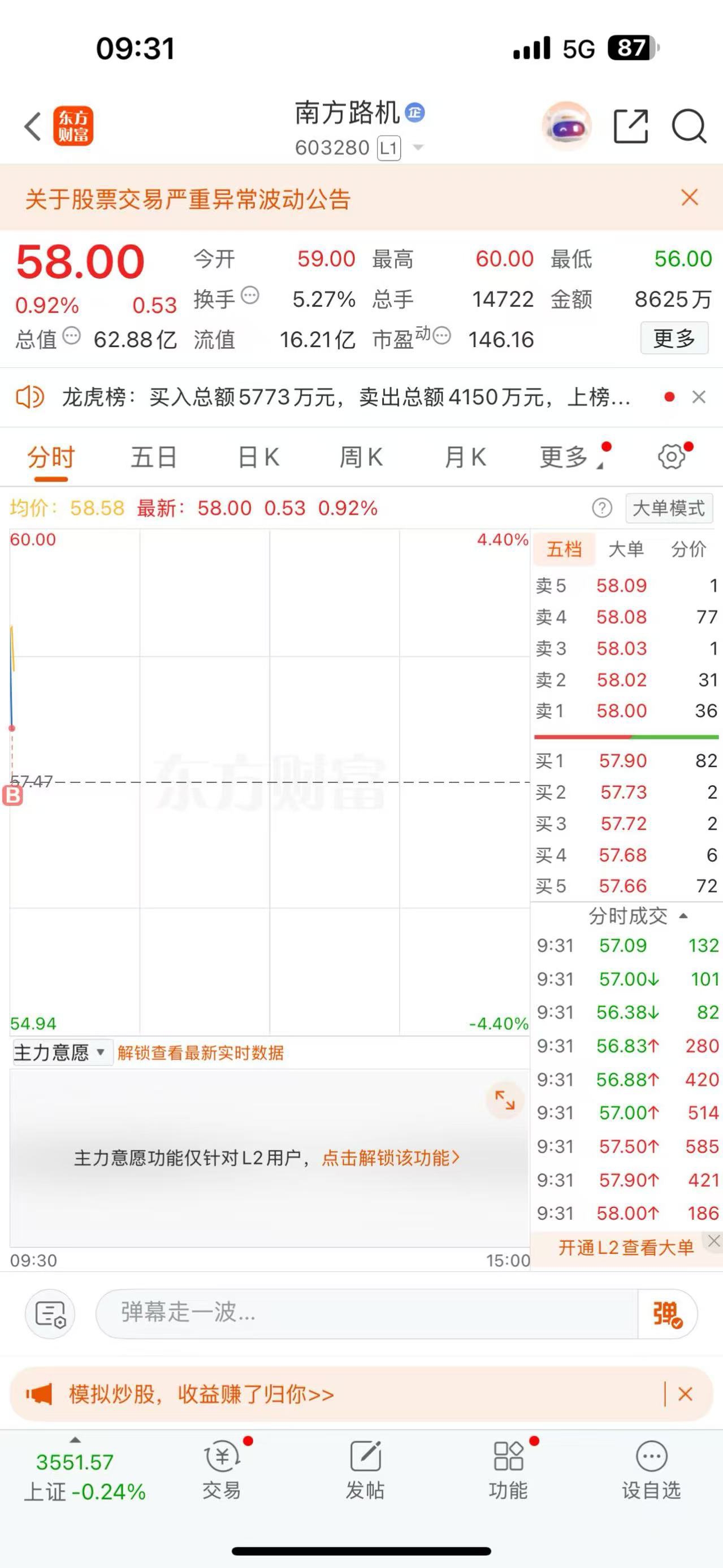Open the 东方财富 logo icon
Image resolution: width=723 pixels, height=1568 pixels.
coord(73,127)
